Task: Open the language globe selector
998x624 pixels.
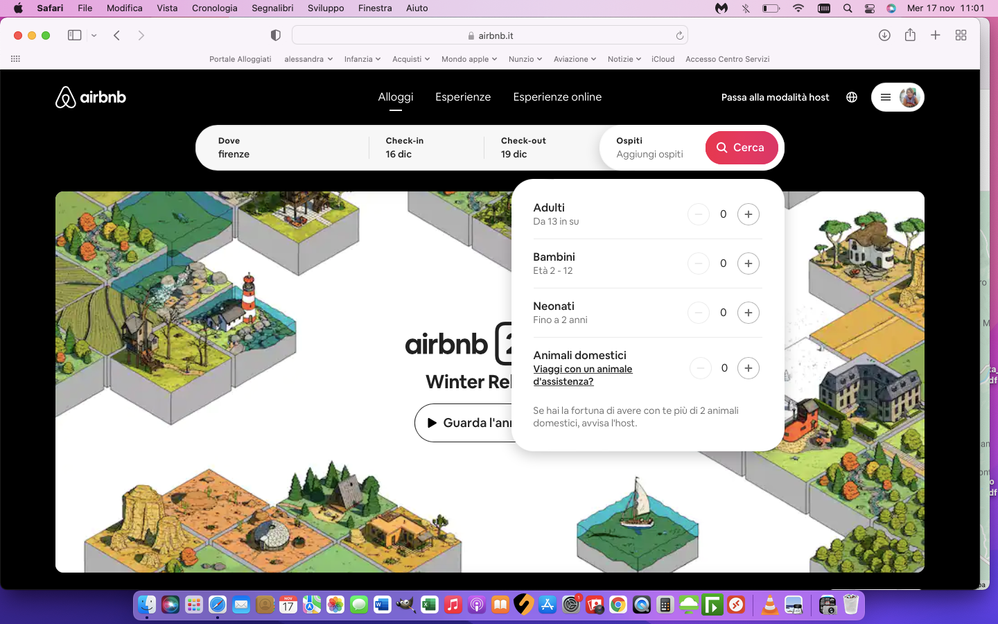Action: [x=852, y=97]
